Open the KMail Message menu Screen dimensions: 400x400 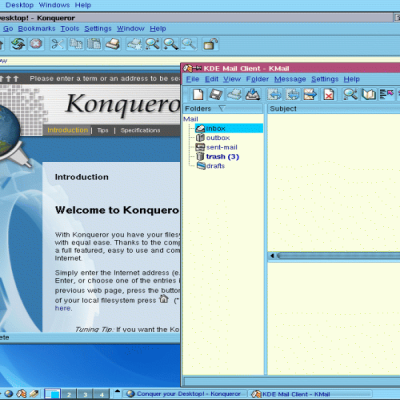[x=290, y=79]
